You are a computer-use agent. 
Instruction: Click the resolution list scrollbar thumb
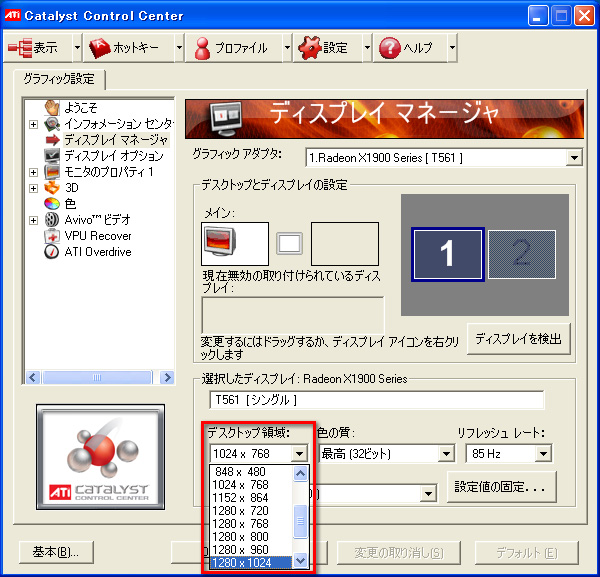(x=300, y=521)
